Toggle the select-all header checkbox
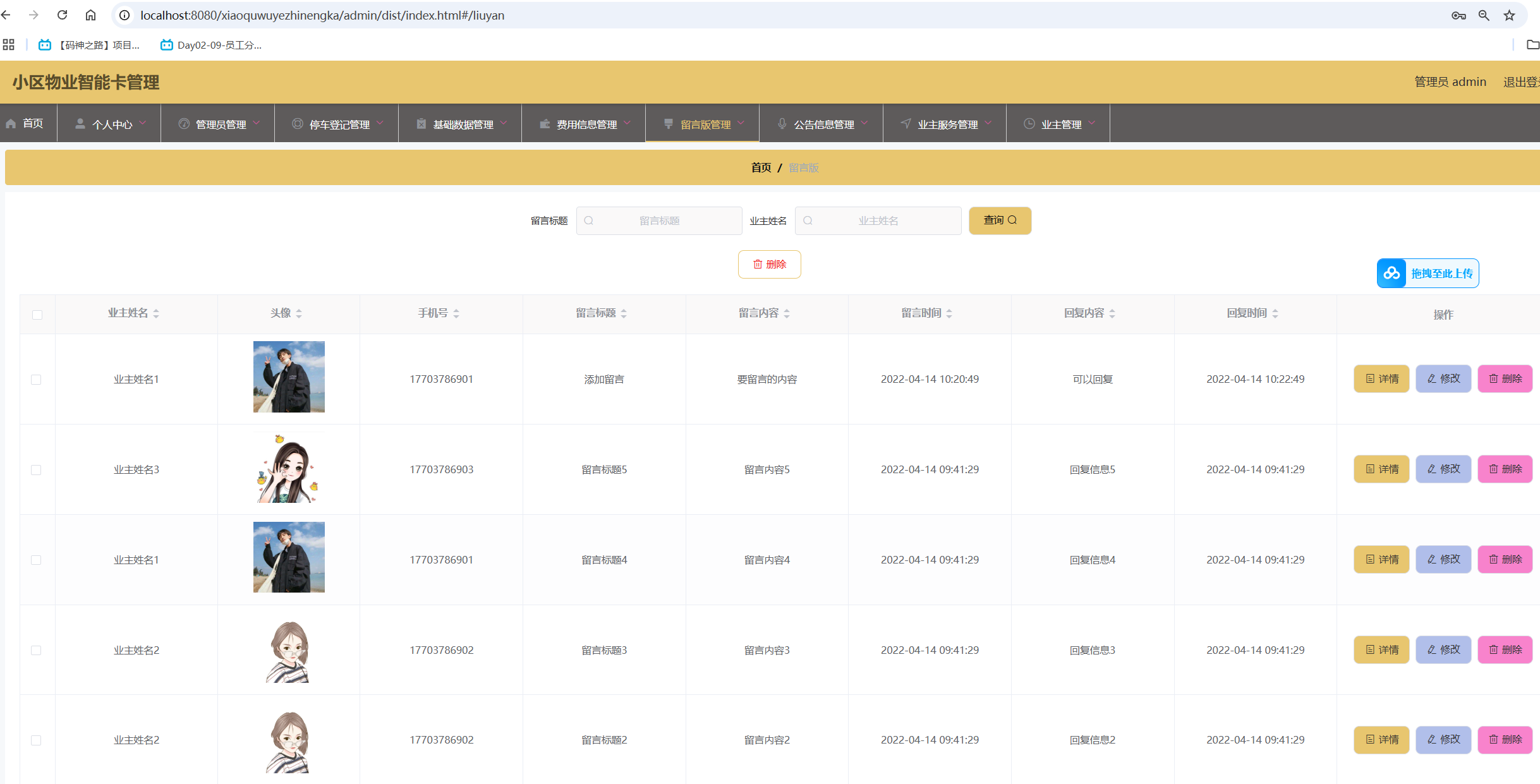1540x784 pixels. (37, 315)
